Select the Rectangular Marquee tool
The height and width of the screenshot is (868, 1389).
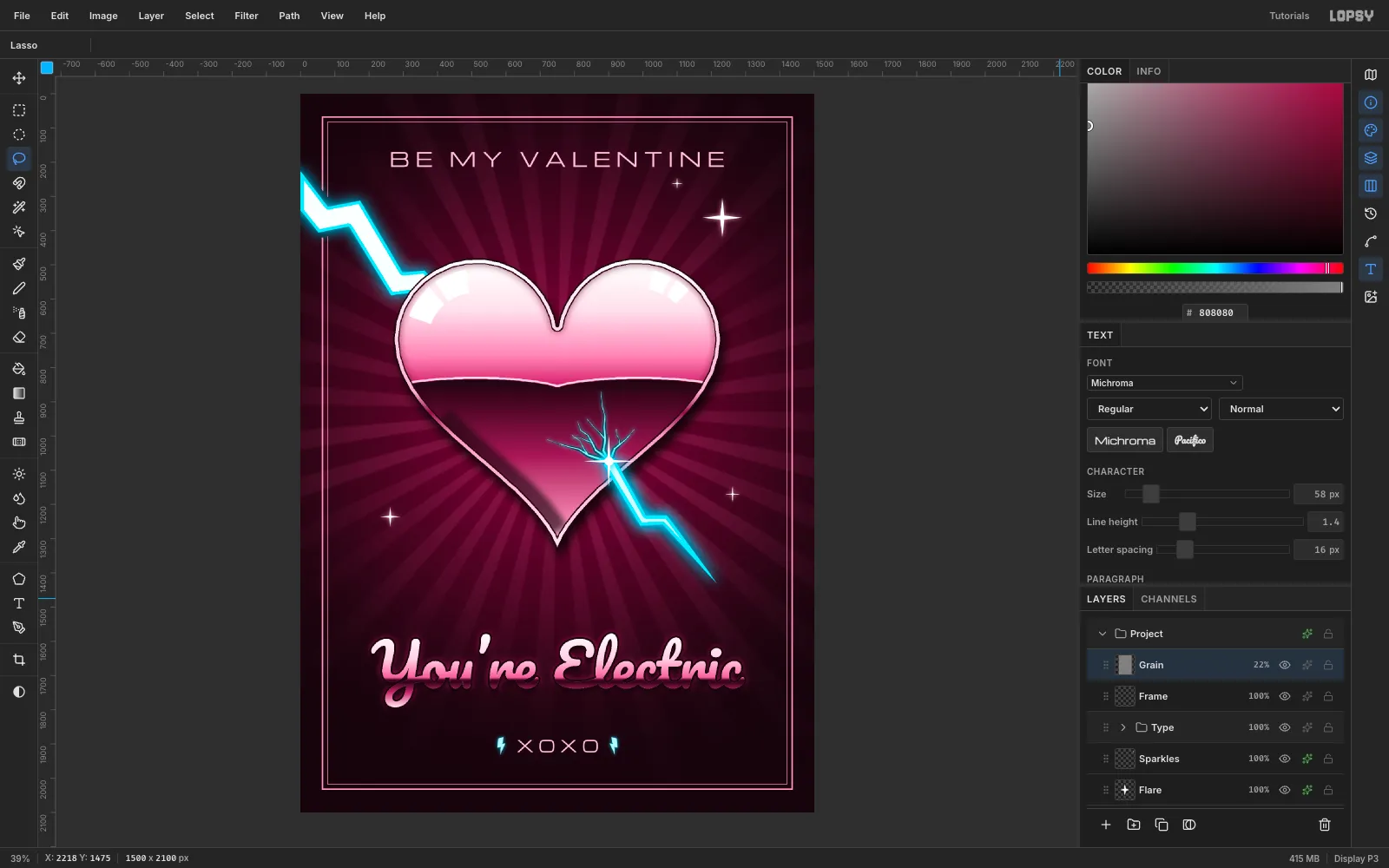point(19,110)
